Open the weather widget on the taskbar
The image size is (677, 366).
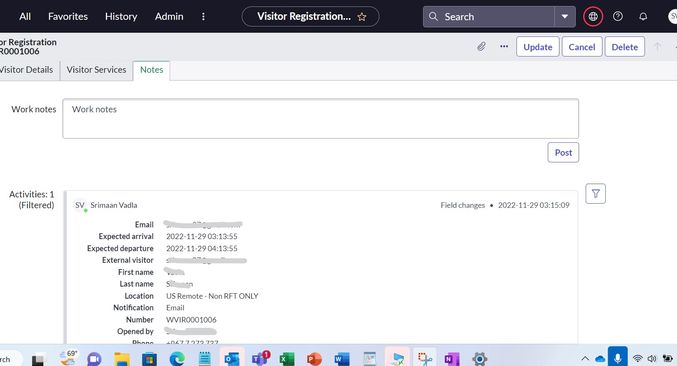69,357
